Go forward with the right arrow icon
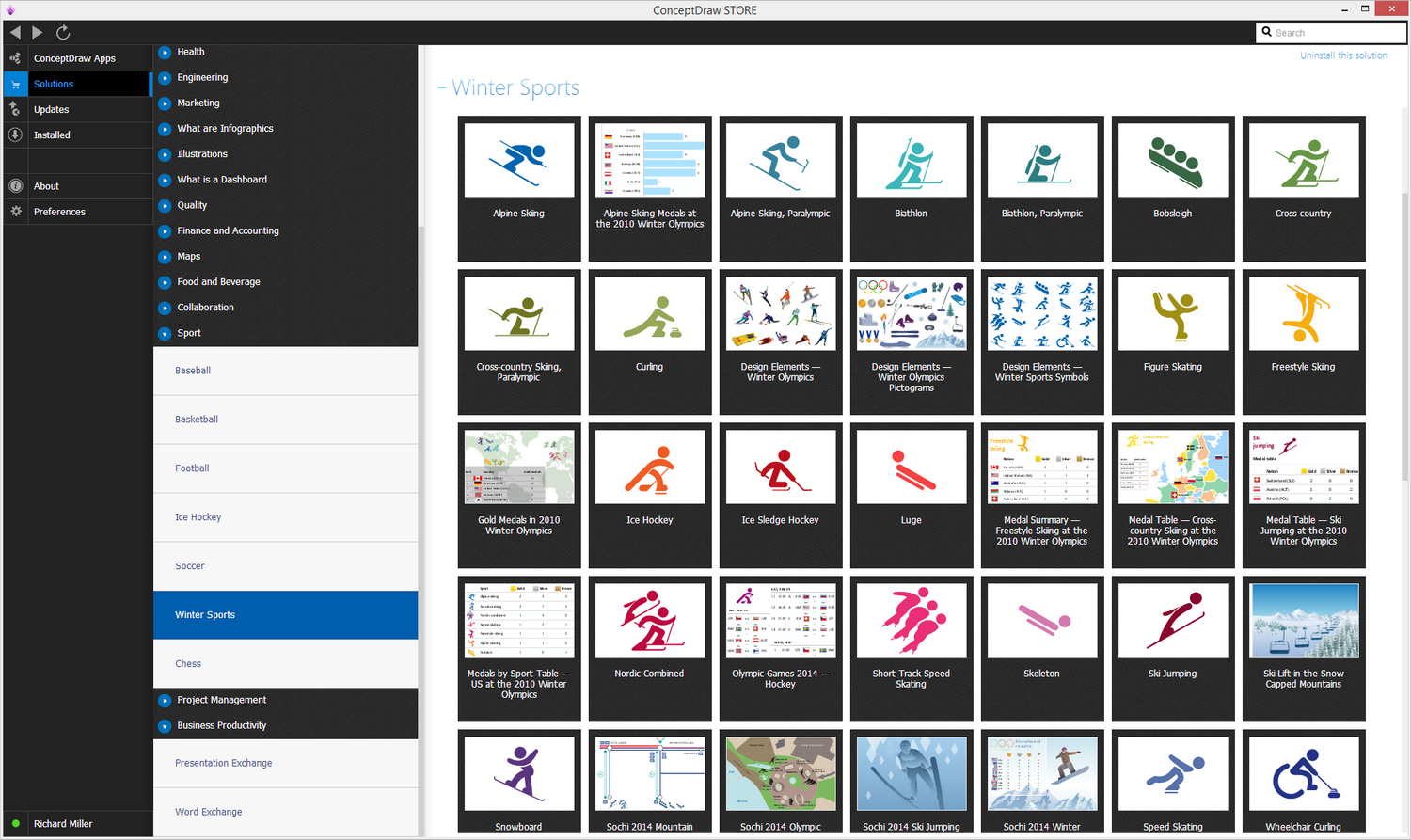The width and height of the screenshot is (1411, 840). tap(38, 32)
